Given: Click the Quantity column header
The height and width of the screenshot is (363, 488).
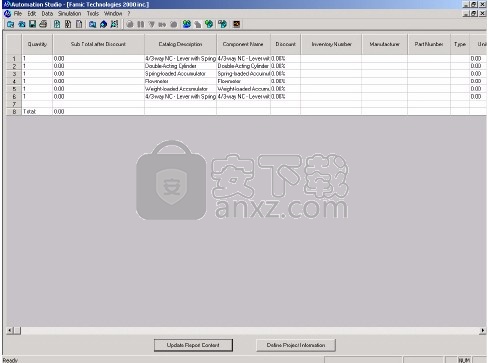Looking at the screenshot, I should (x=37, y=44).
